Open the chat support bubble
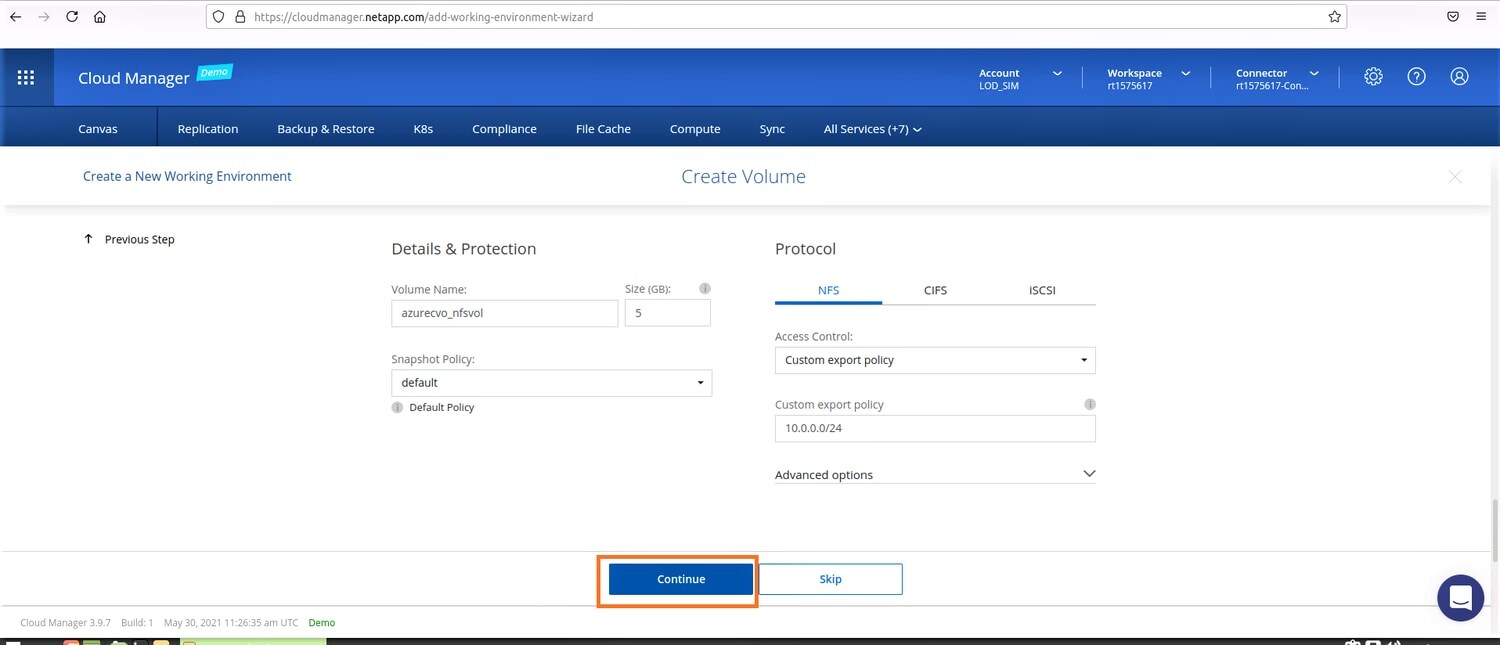1500x645 pixels. 1460,598
